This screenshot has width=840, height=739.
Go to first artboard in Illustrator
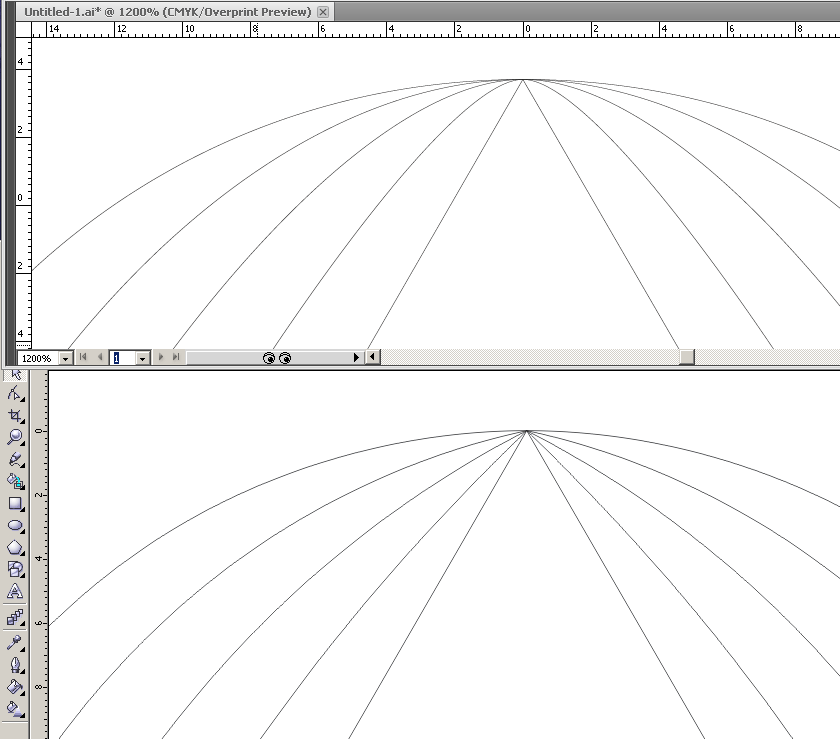[x=83, y=357]
